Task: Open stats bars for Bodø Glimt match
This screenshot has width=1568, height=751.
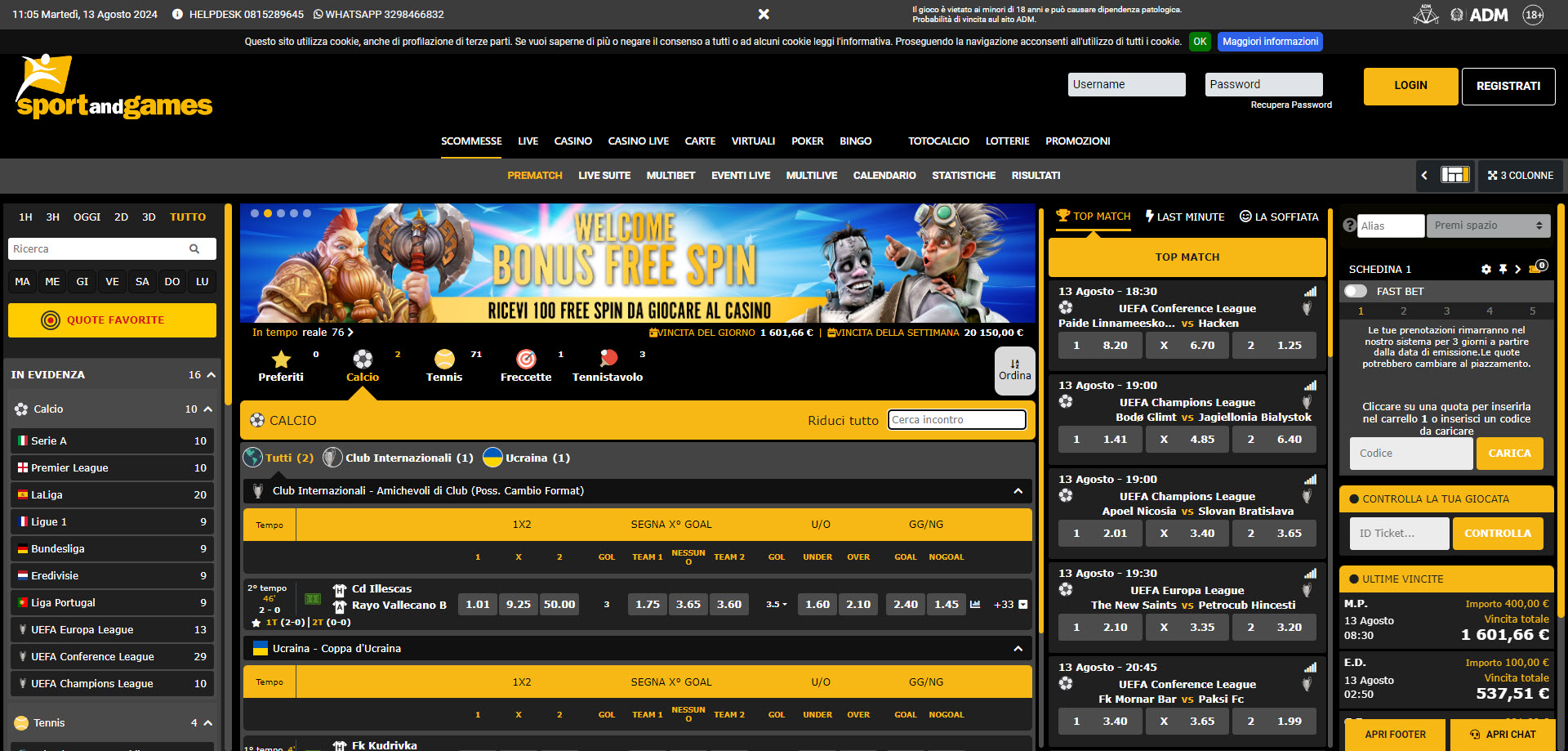Action: point(1311,386)
